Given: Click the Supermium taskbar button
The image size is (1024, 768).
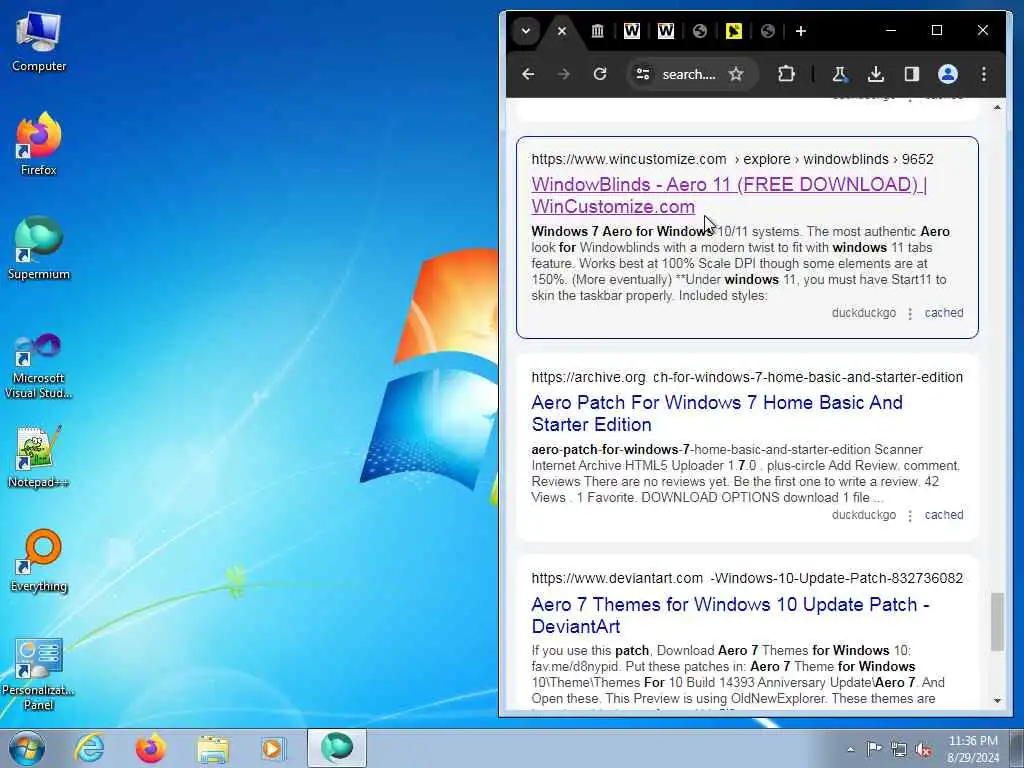Looking at the screenshot, I should (337, 748).
